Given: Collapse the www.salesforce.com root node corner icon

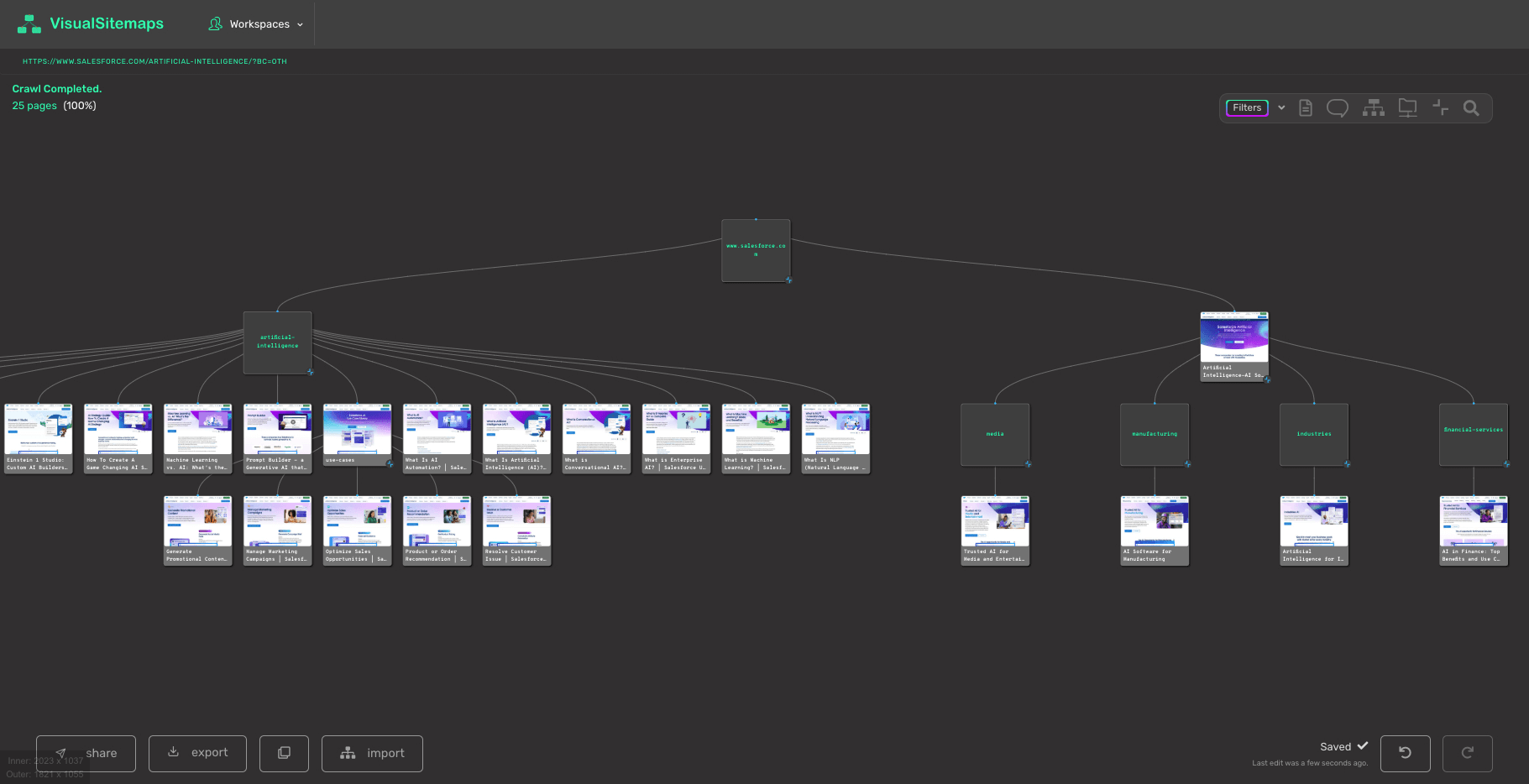Looking at the screenshot, I should point(788,280).
